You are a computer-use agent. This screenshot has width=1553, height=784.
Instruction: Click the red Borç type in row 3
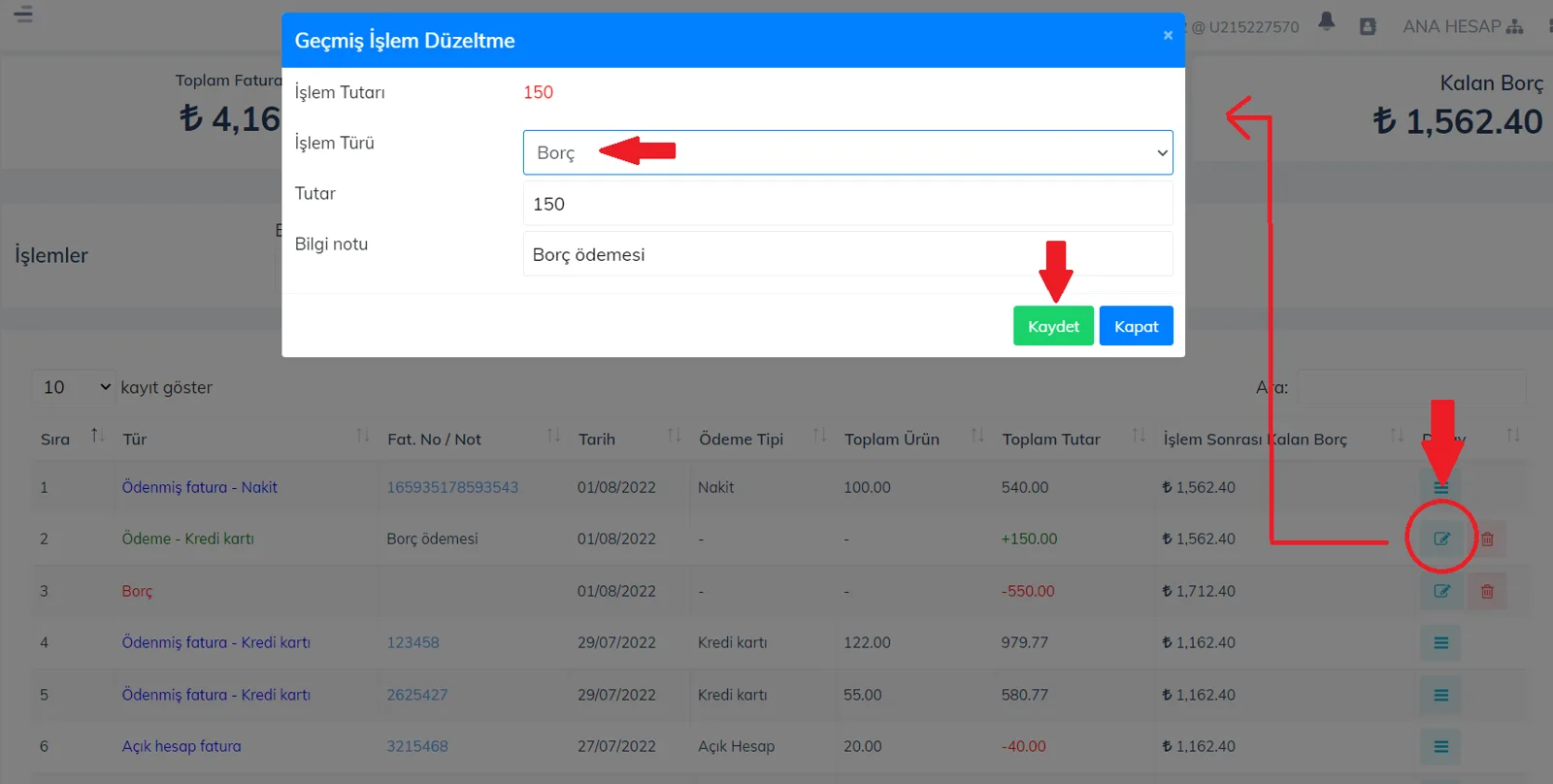[137, 591]
